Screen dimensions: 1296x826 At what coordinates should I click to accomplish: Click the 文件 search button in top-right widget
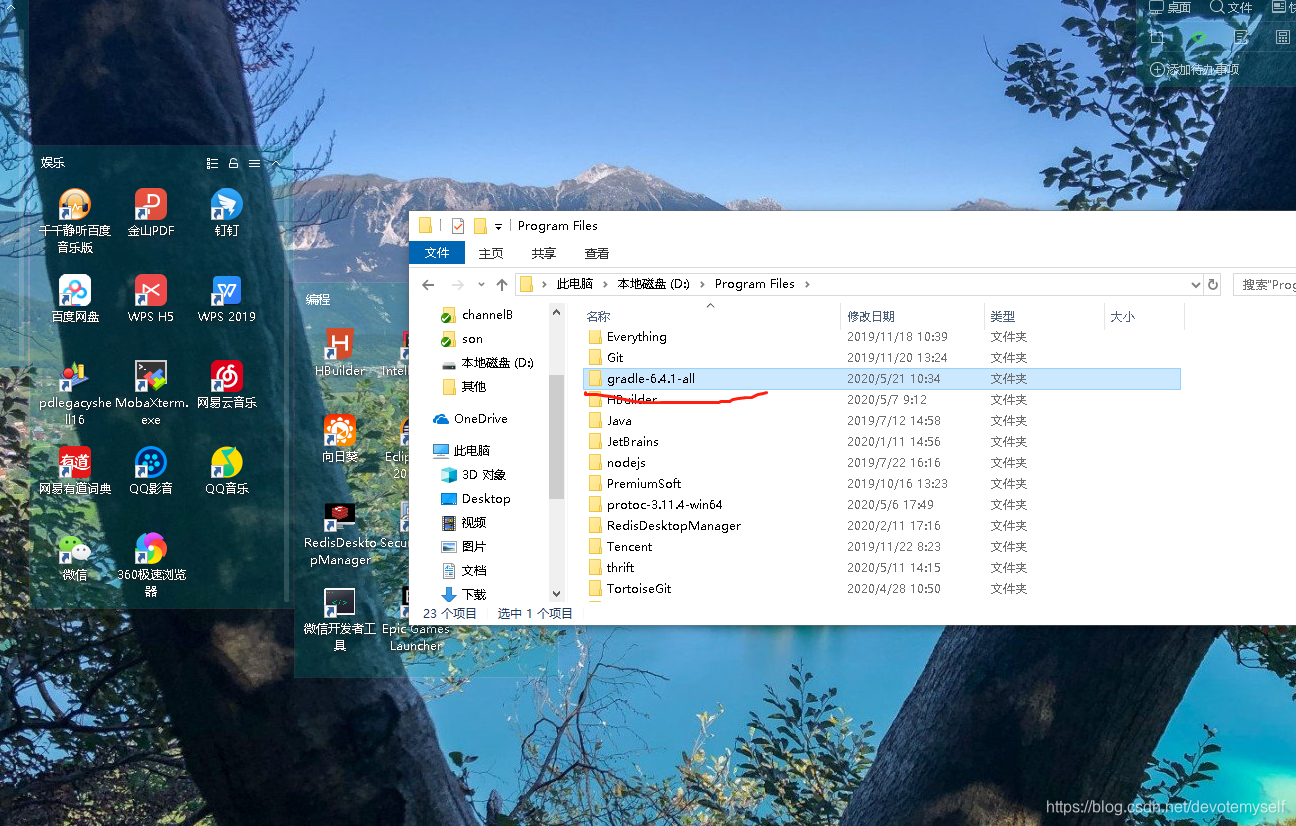click(x=1231, y=7)
